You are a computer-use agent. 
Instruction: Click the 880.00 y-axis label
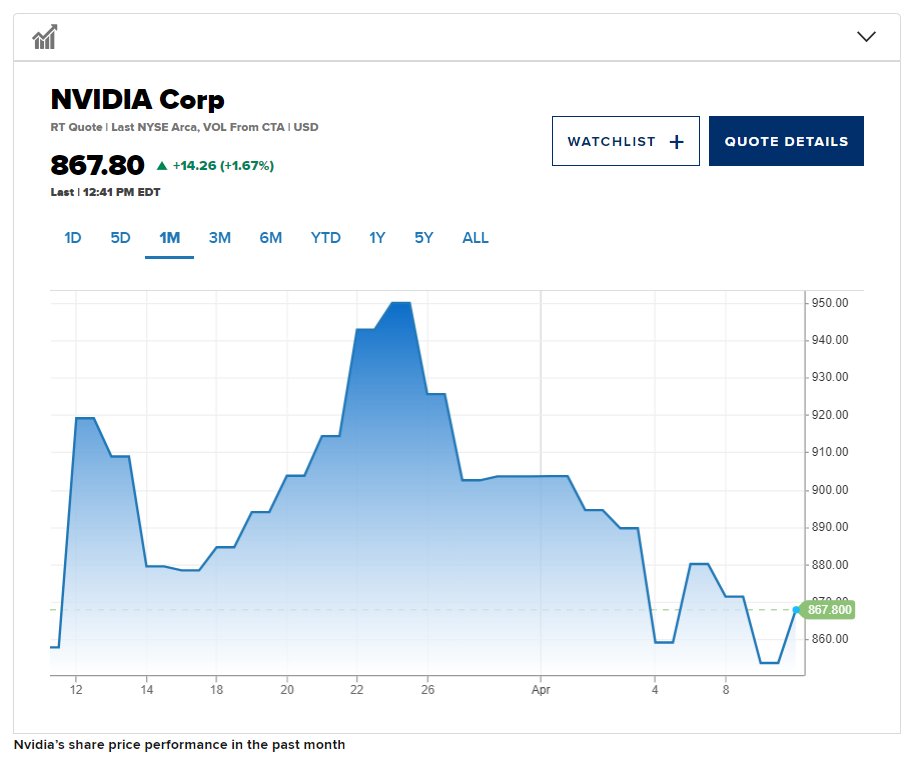(x=830, y=565)
